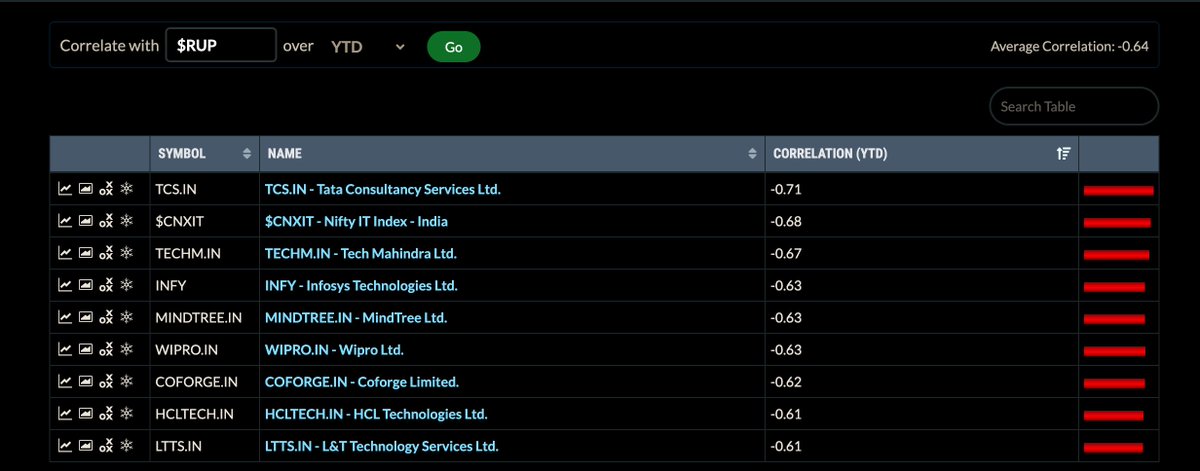Open the line chart icon for TECHM.IN
Viewport: 1200px width, 471px height.
click(x=65, y=253)
